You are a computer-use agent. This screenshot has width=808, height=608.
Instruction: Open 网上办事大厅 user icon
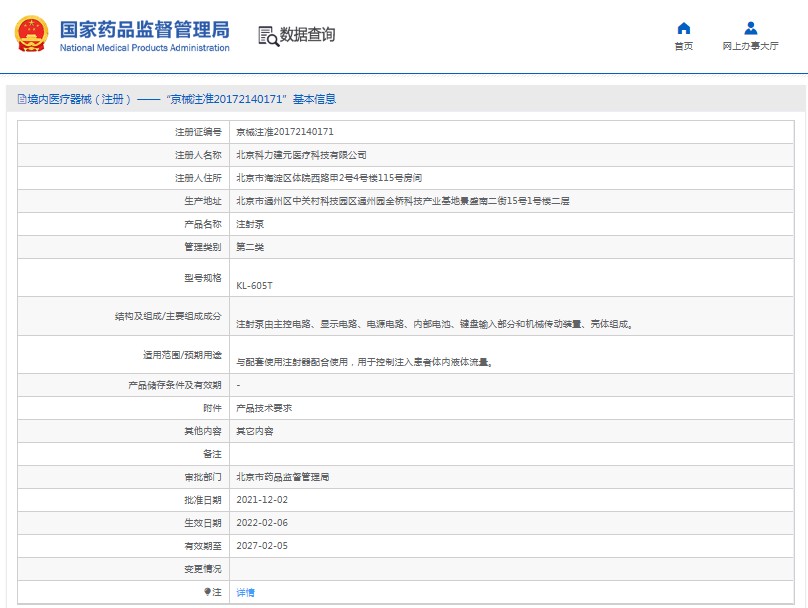tap(751, 28)
